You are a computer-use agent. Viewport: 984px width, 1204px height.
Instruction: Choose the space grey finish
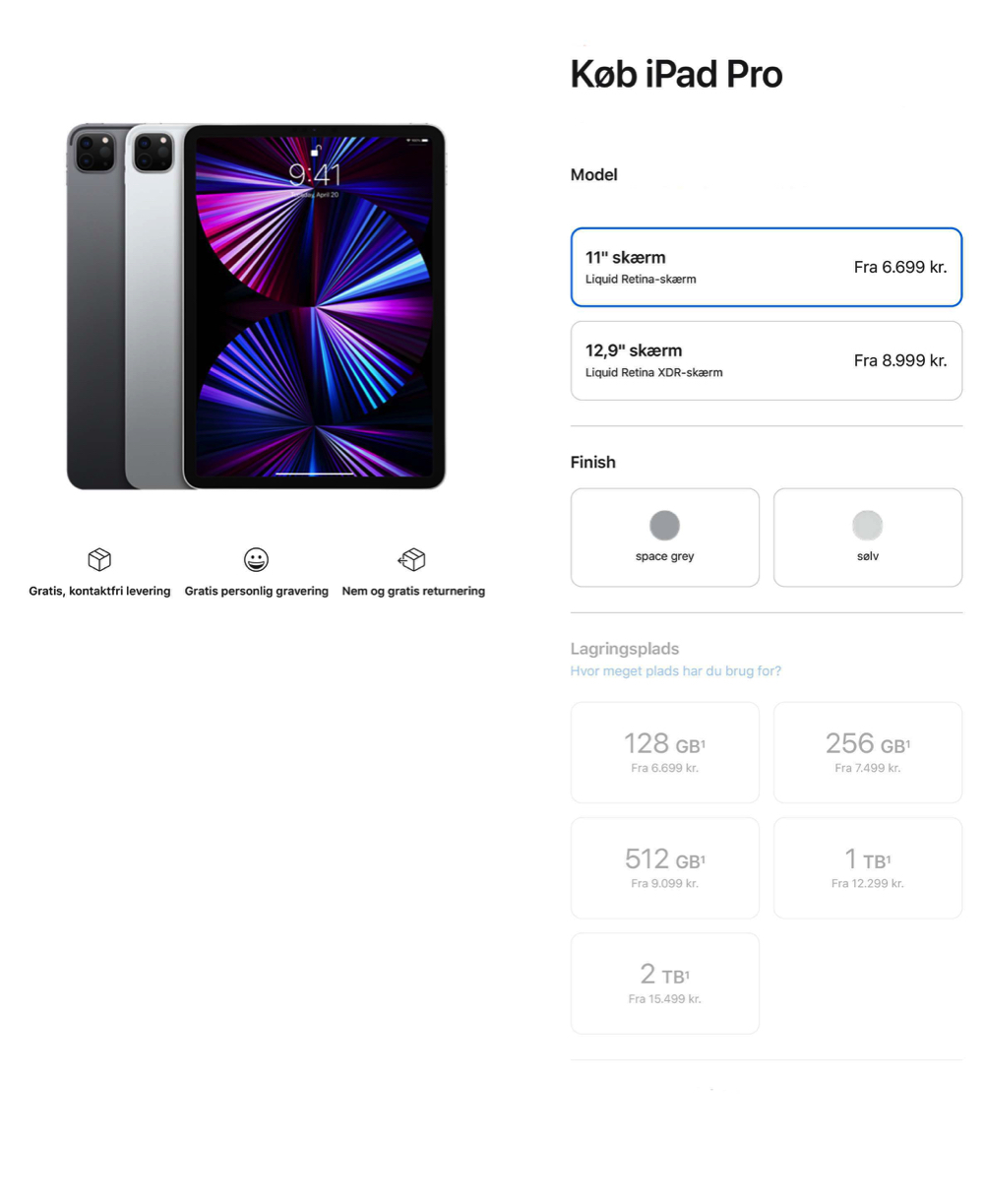click(x=665, y=538)
